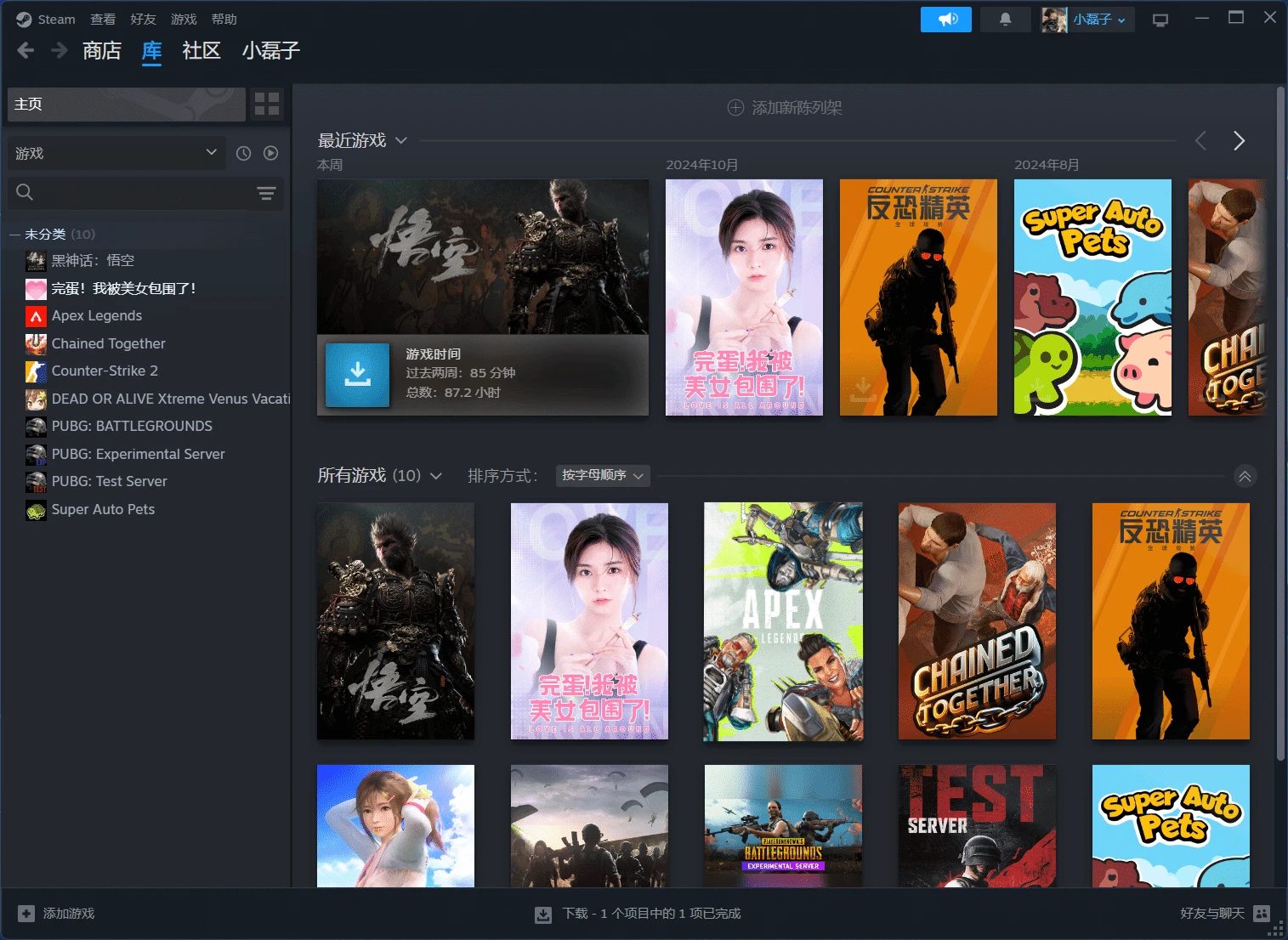
Task: Show ready-to-play games only icon
Action: point(270,153)
